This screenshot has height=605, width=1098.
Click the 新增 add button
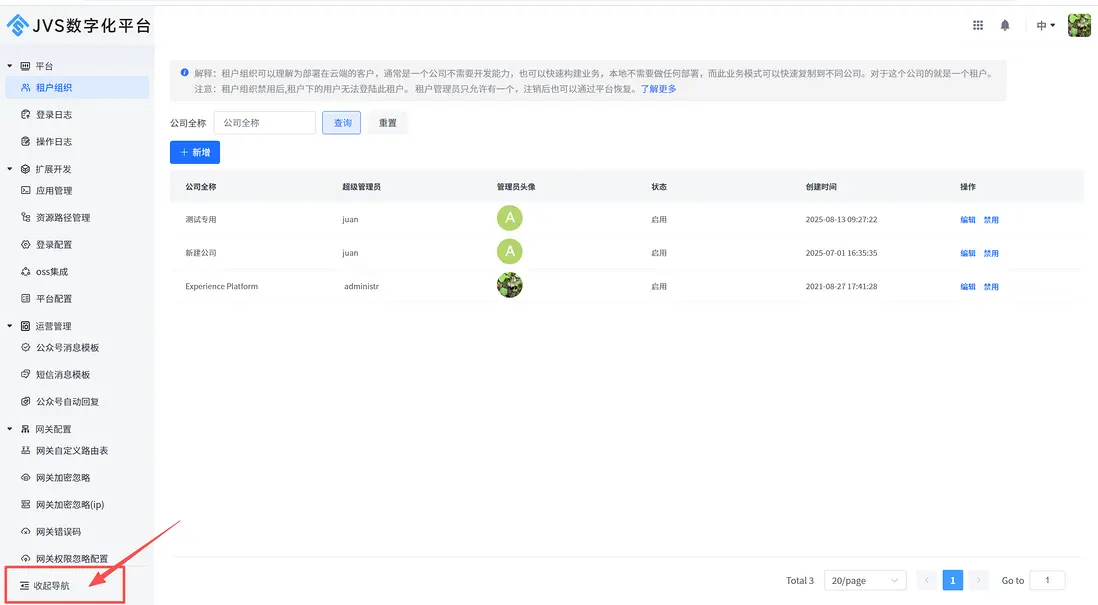[x=195, y=152]
